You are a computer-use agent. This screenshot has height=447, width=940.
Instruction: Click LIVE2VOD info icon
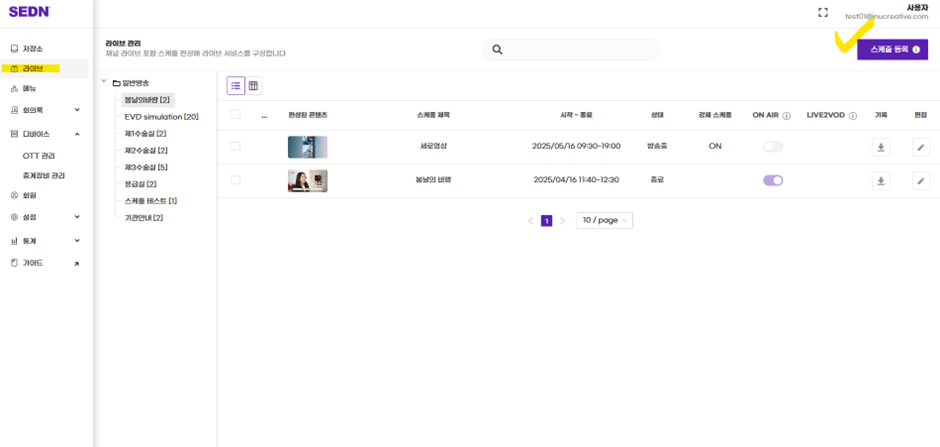852,116
